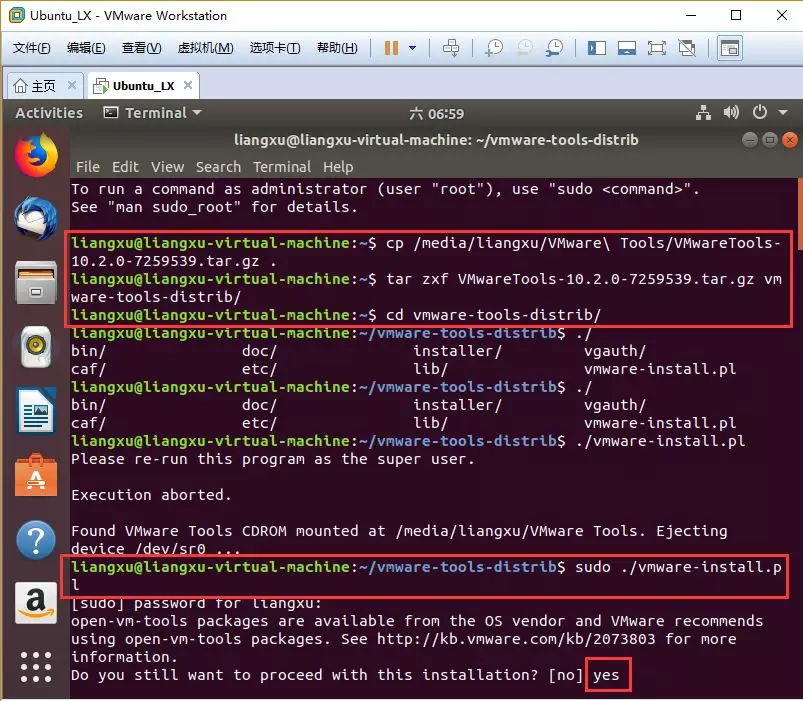This screenshot has width=803, height=701.
Task: Launch Thunderbird Mail from the dock
Action: point(36,219)
